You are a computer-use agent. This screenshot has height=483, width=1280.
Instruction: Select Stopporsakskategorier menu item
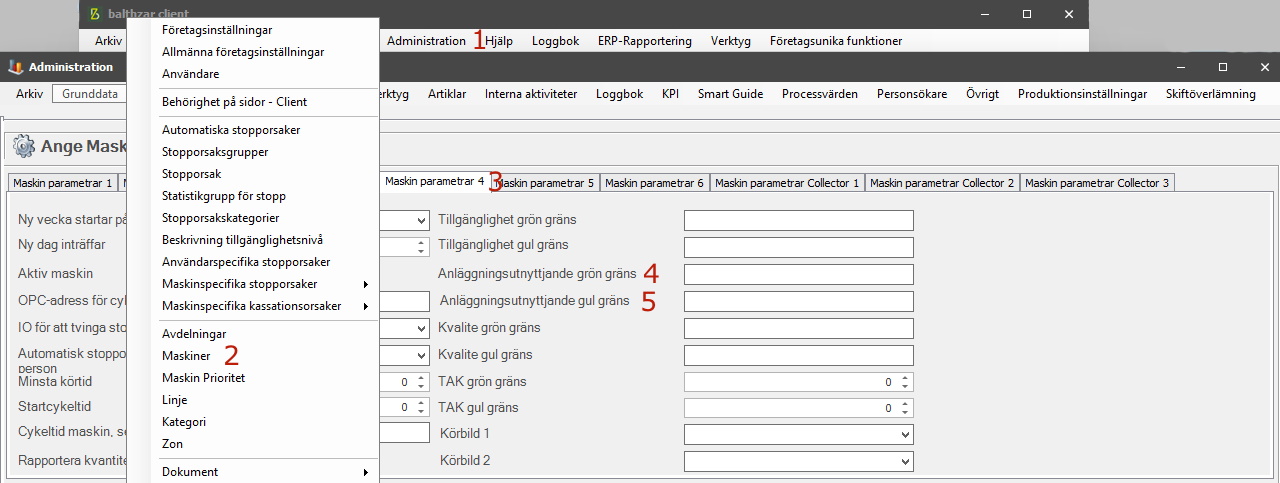tap(220, 218)
